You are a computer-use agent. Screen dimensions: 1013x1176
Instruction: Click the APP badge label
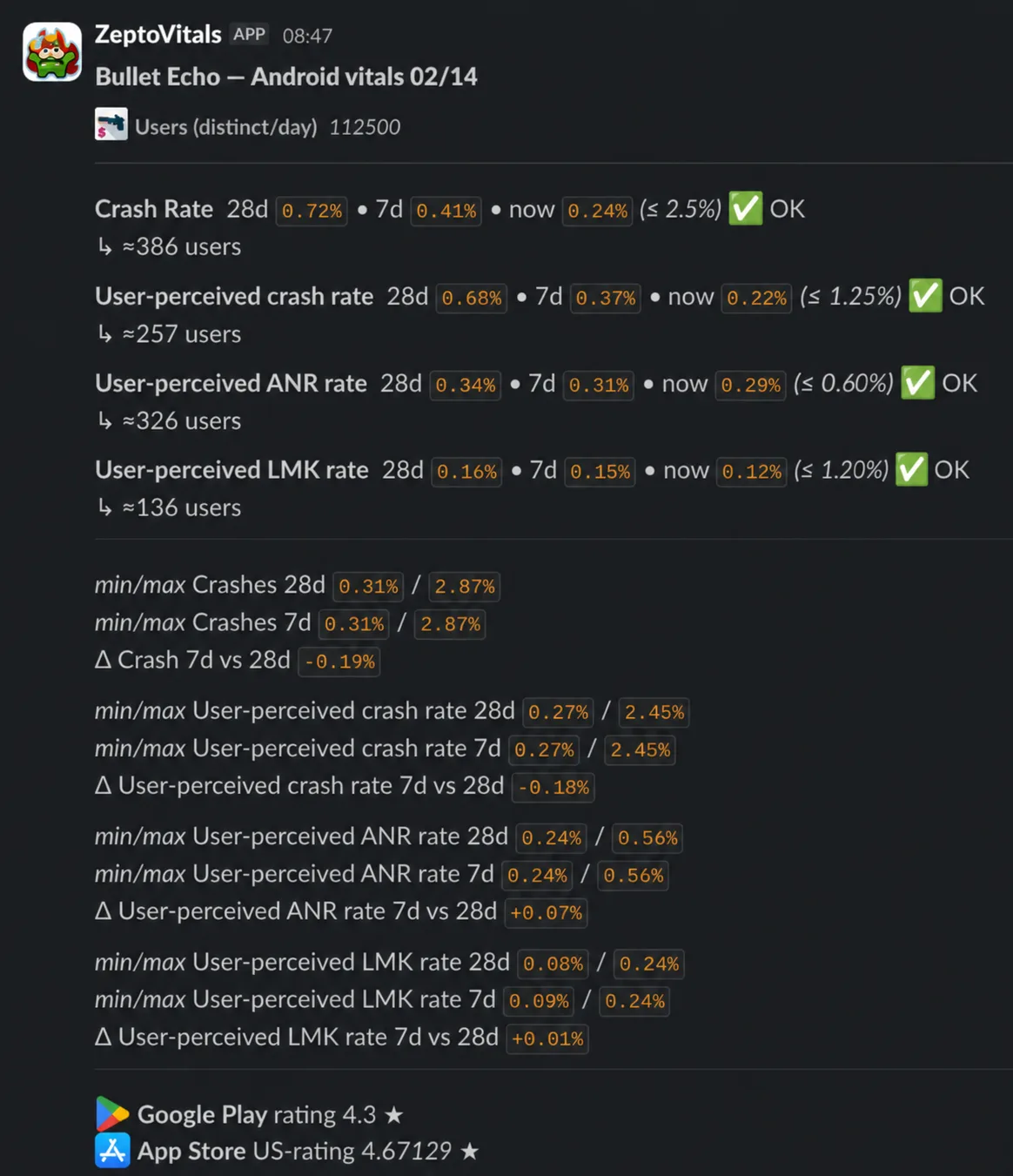point(249,34)
